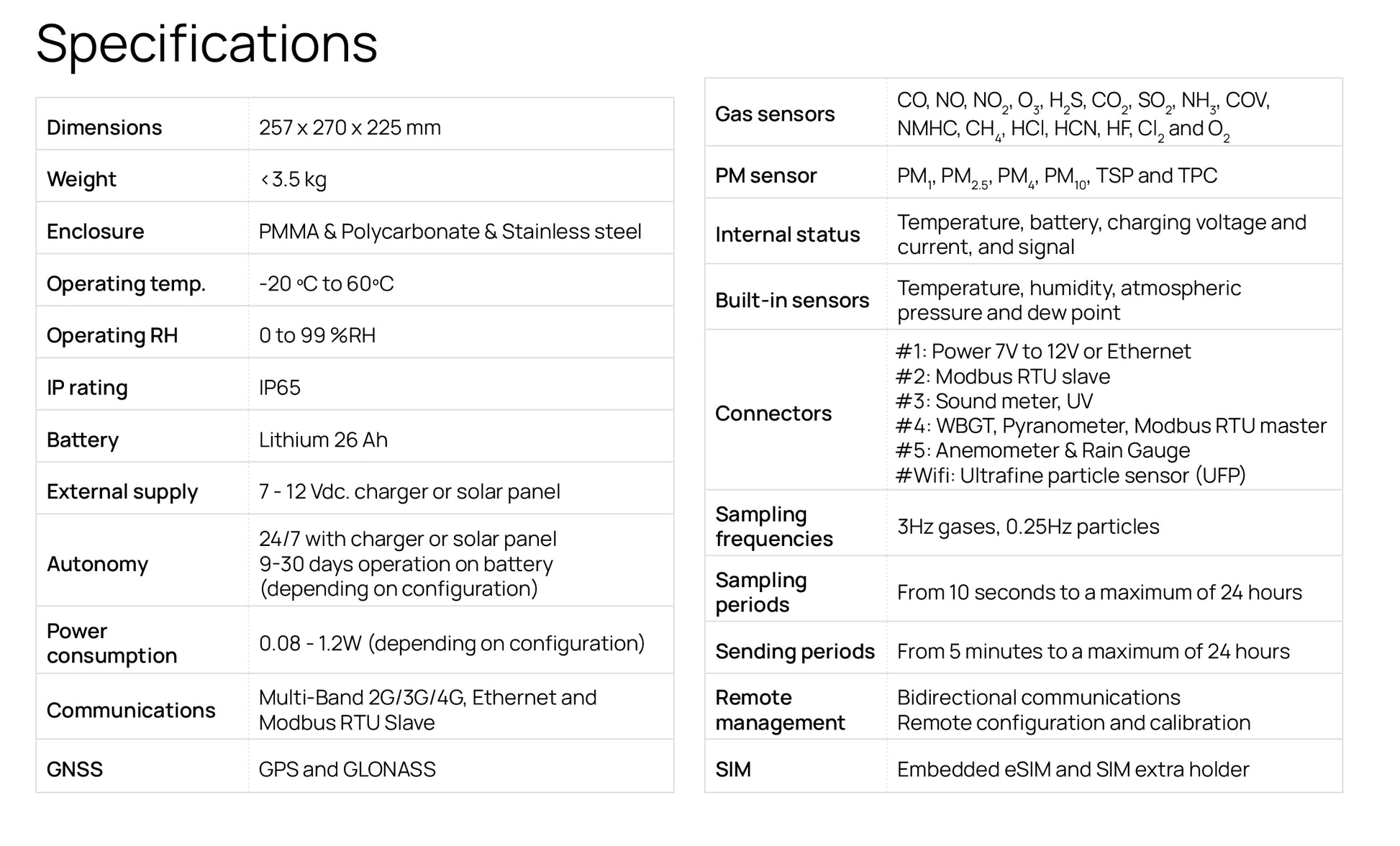Viewport: 1400px width, 846px height.
Task: Select the Enclosure materials text
Action: click(x=450, y=232)
